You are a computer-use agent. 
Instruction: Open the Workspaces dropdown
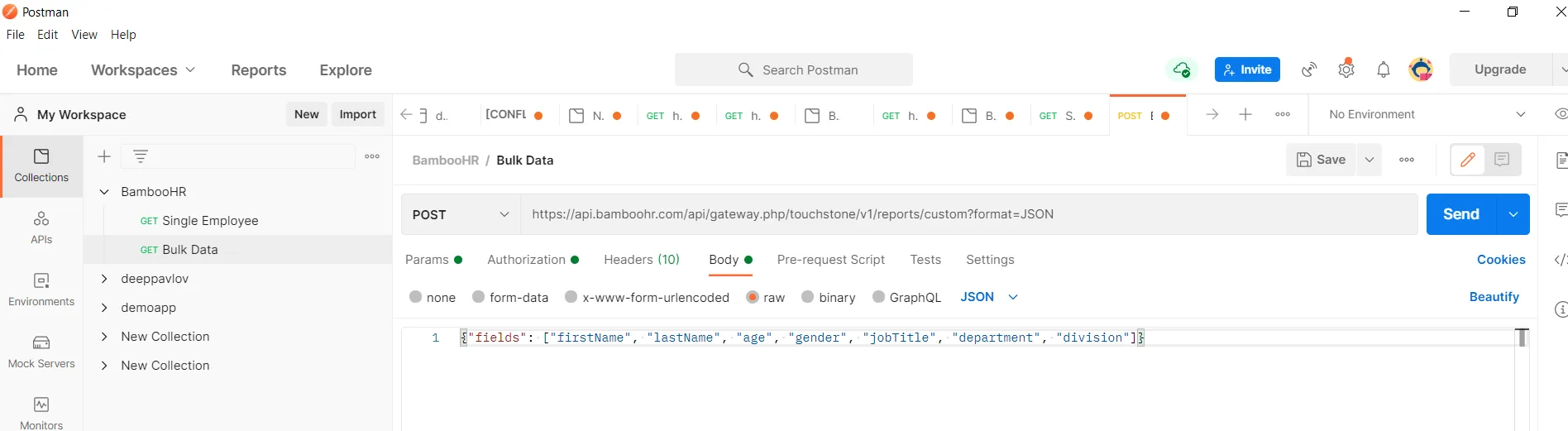click(x=143, y=70)
